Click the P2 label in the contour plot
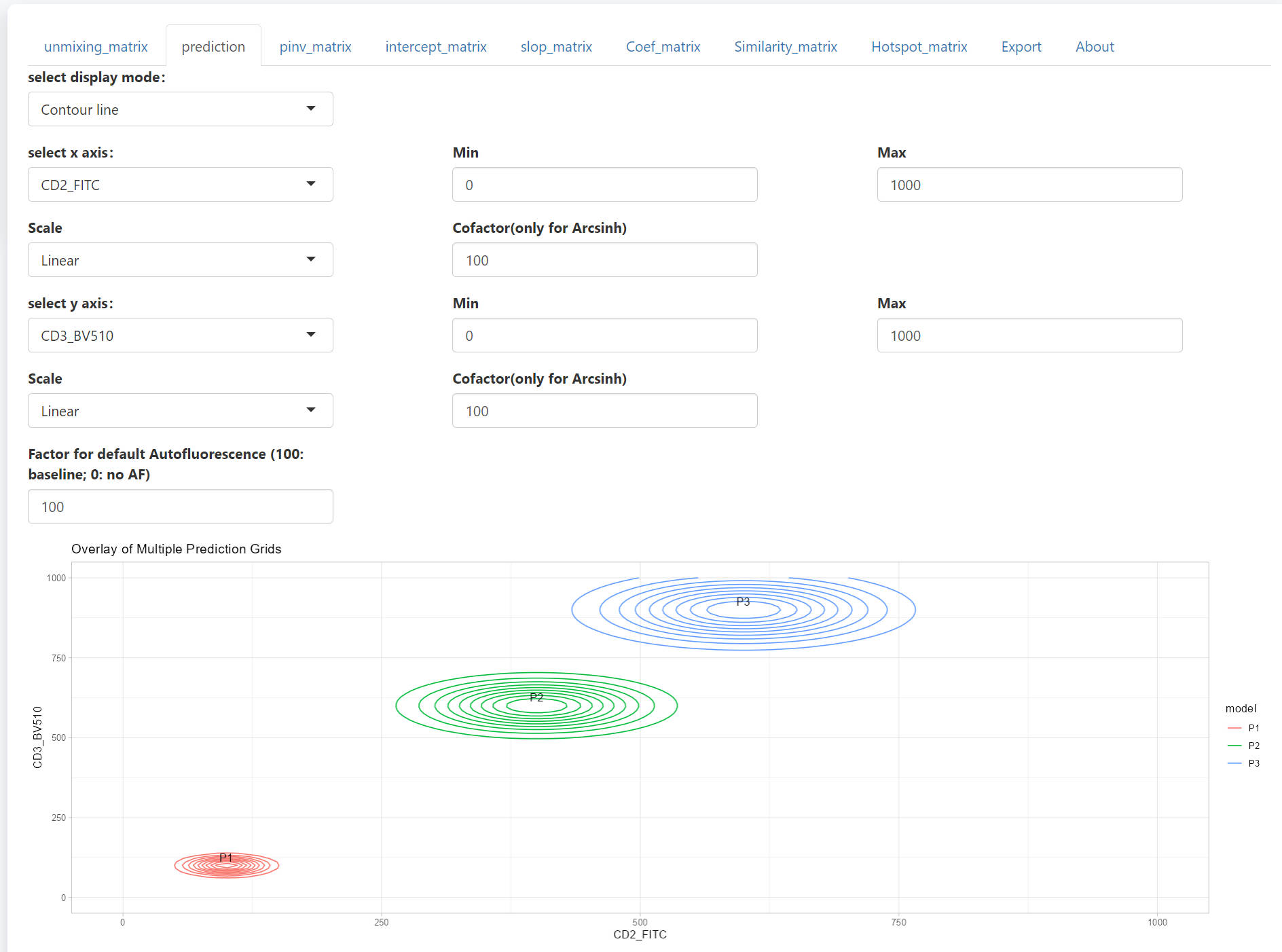Screen dimensions: 1282x952 point(536,697)
